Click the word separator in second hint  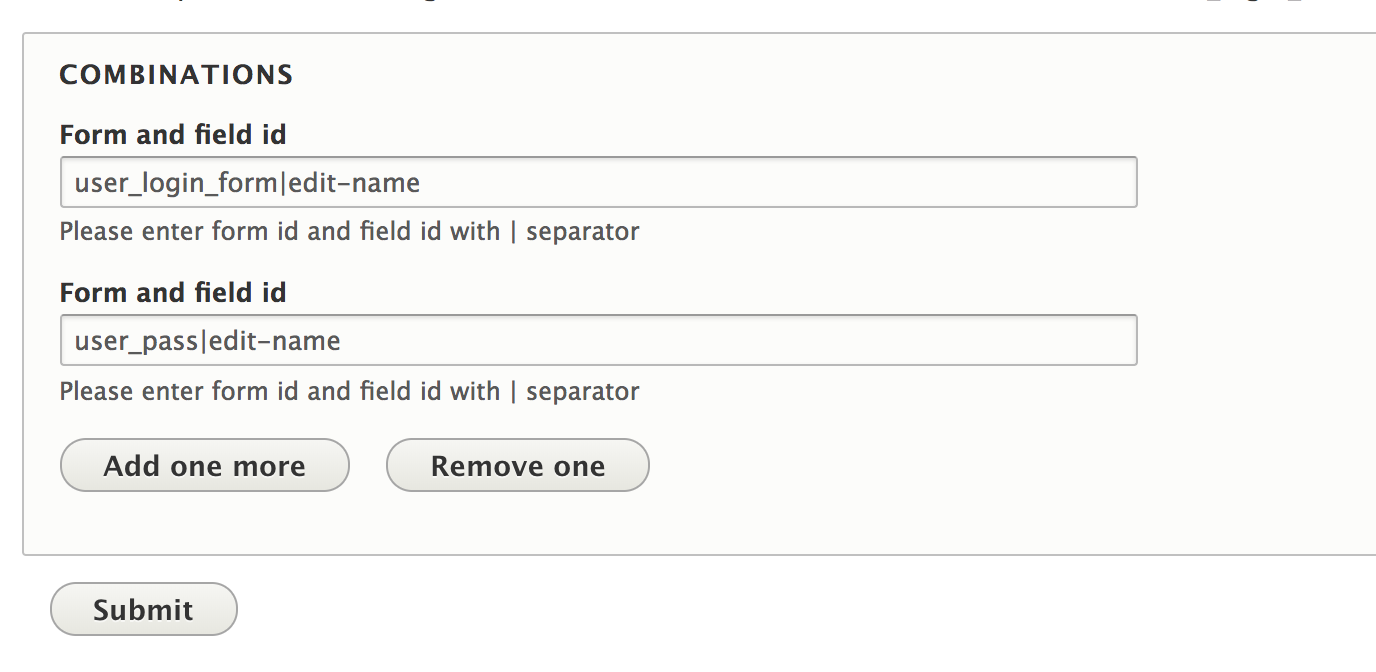coord(583,391)
